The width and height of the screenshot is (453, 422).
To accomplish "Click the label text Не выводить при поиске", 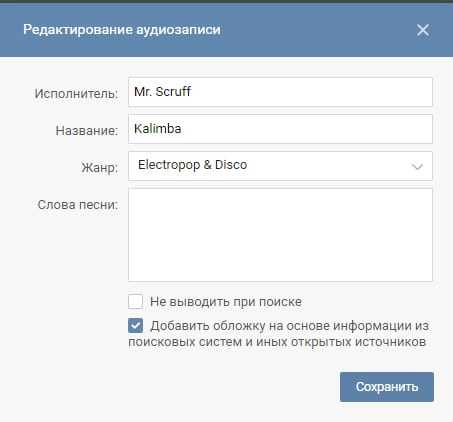I will [226, 302].
